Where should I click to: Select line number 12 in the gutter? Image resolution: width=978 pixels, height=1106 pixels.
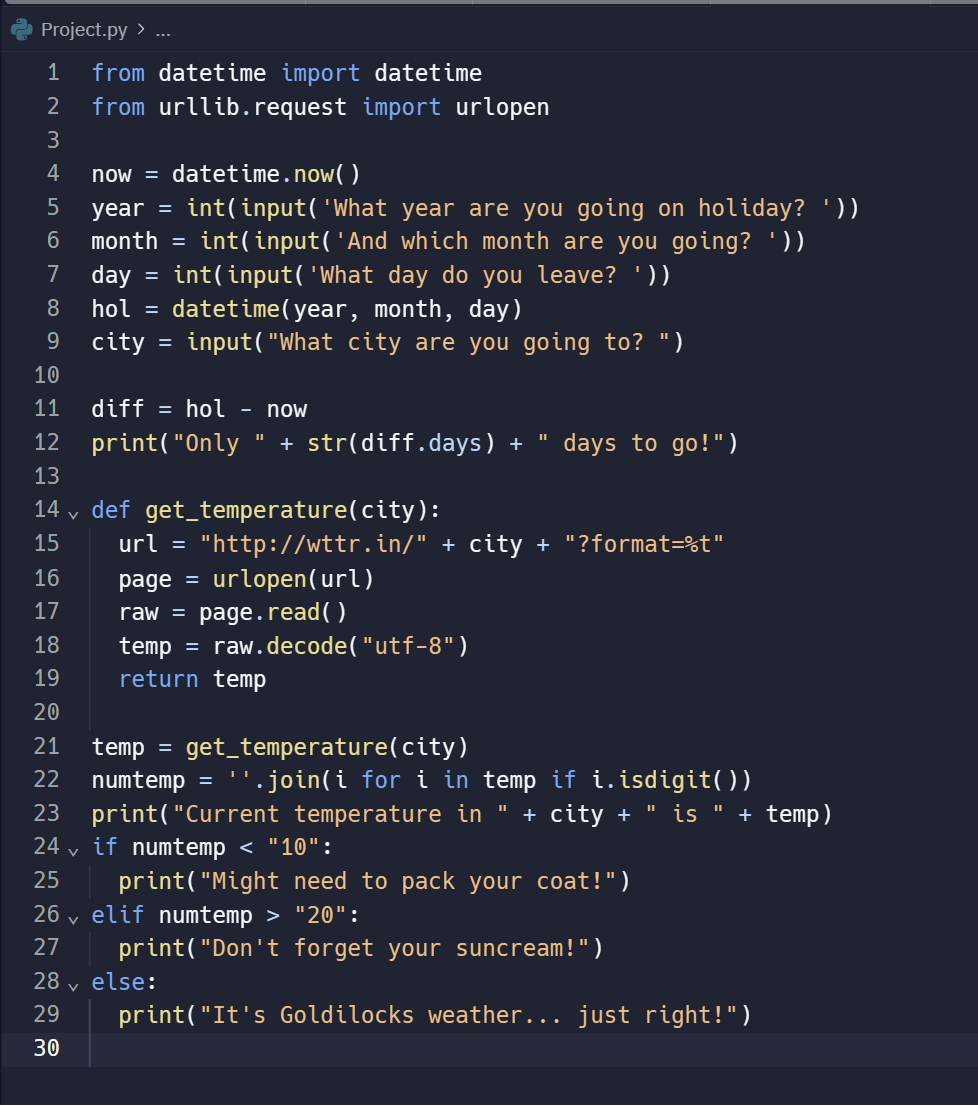point(47,442)
